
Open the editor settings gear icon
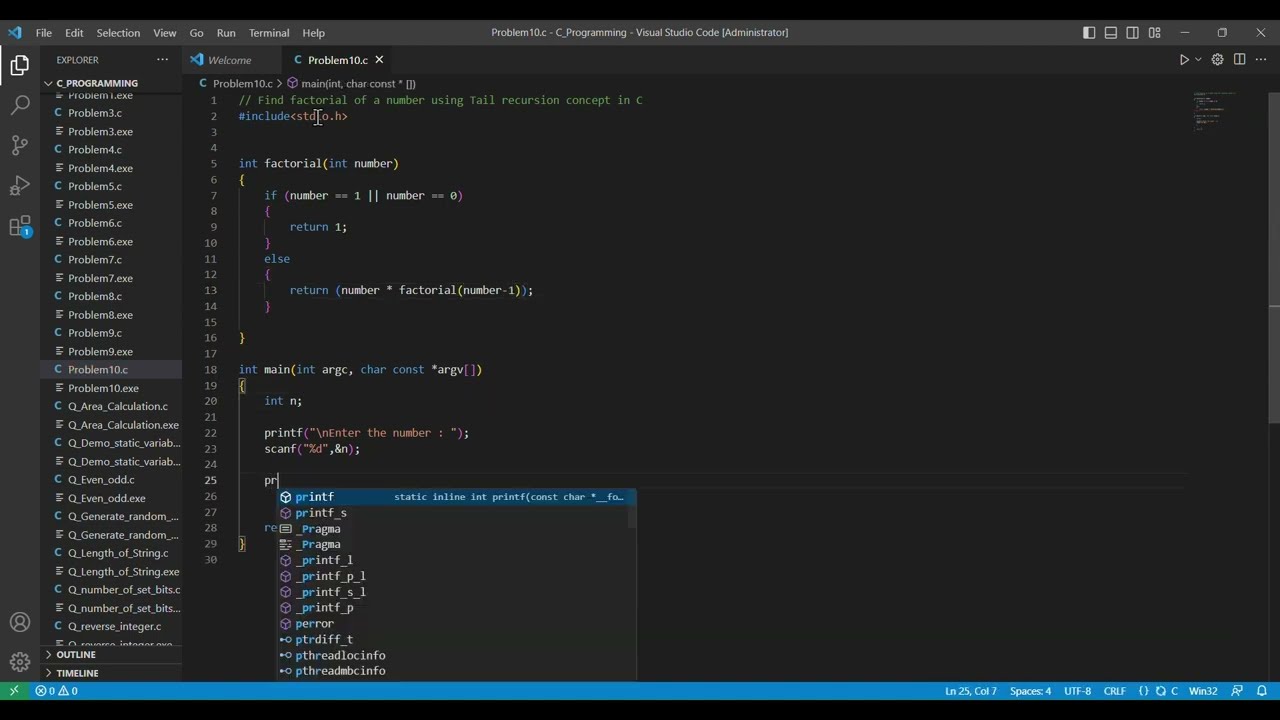click(1217, 60)
